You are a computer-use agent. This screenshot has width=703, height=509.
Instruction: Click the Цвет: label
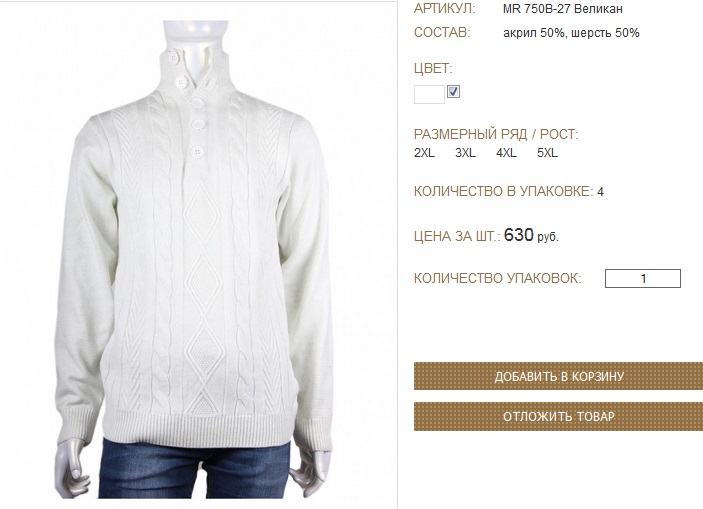433,69
